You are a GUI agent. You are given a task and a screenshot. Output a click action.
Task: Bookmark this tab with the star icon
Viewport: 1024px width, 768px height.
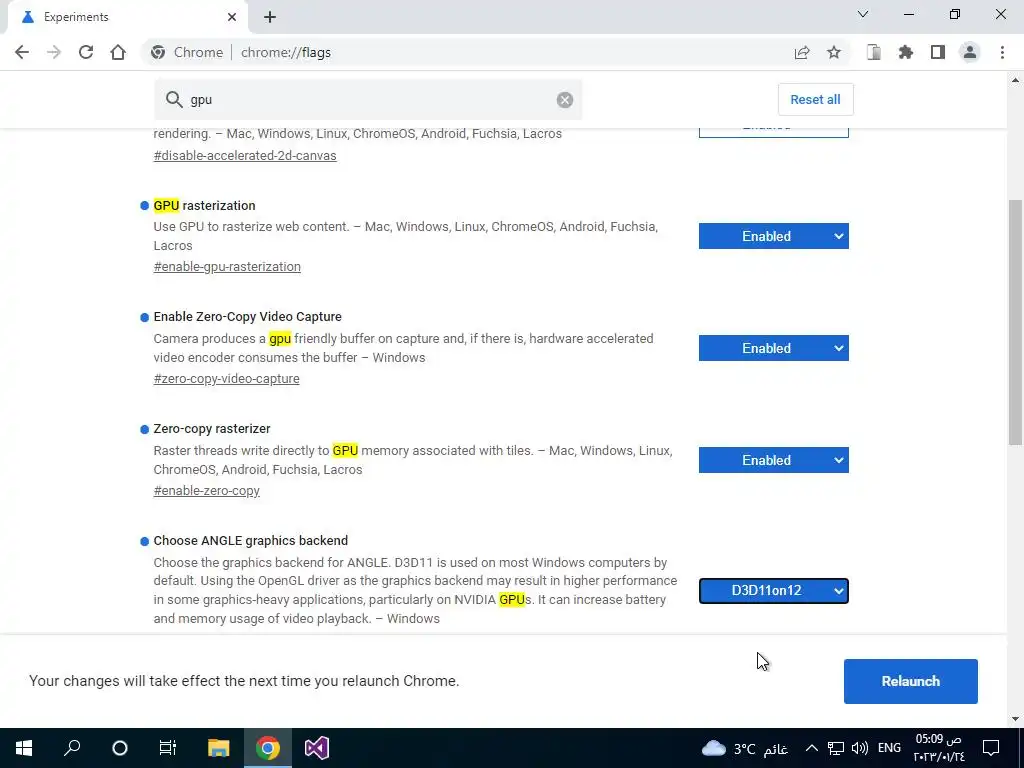834,52
